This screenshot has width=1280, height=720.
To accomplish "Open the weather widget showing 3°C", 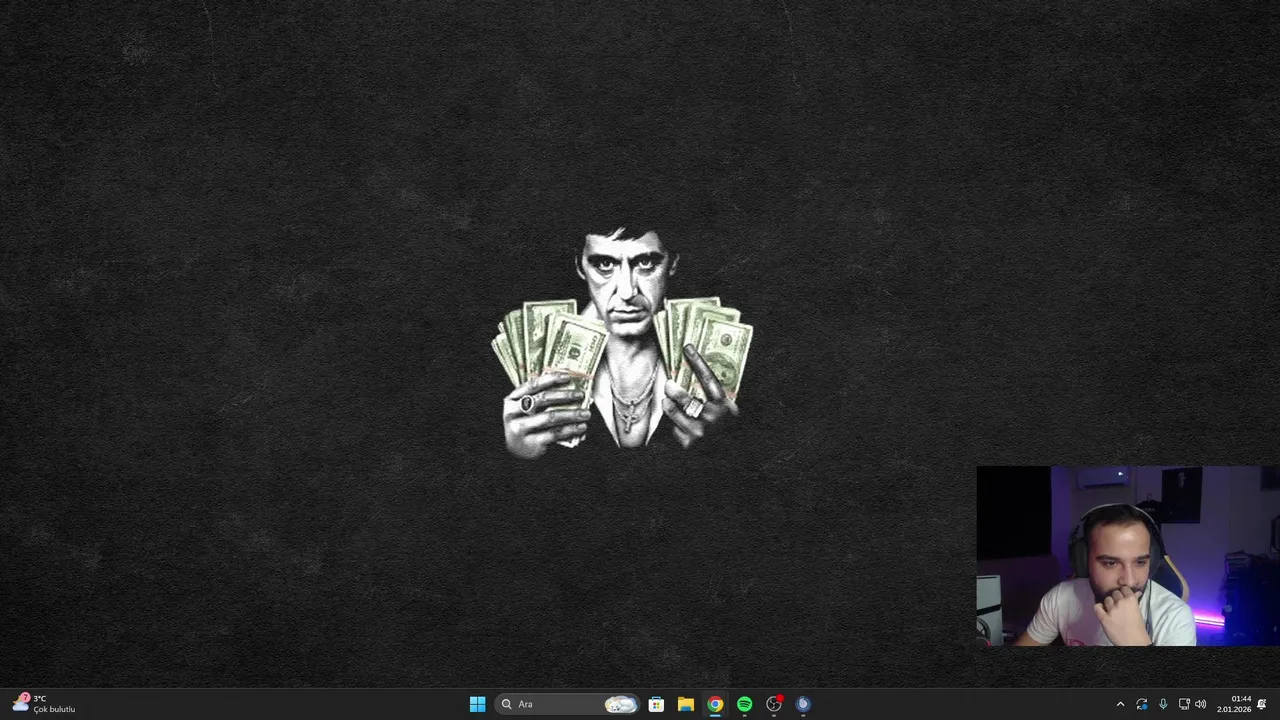I will [x=44, y=704].
